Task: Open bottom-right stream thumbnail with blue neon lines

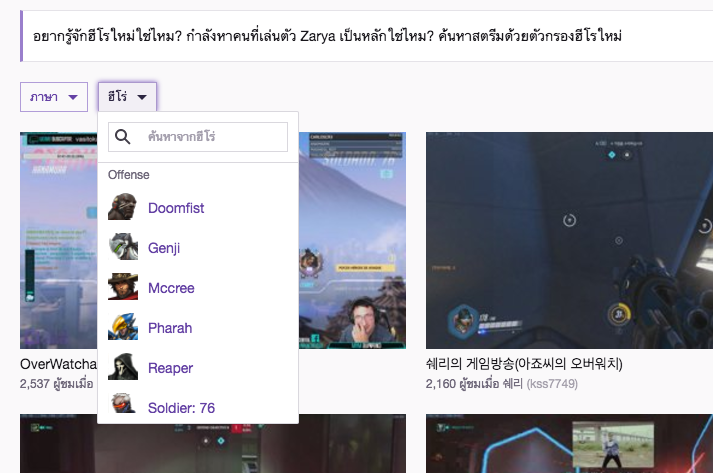Action: coord(569,443)
